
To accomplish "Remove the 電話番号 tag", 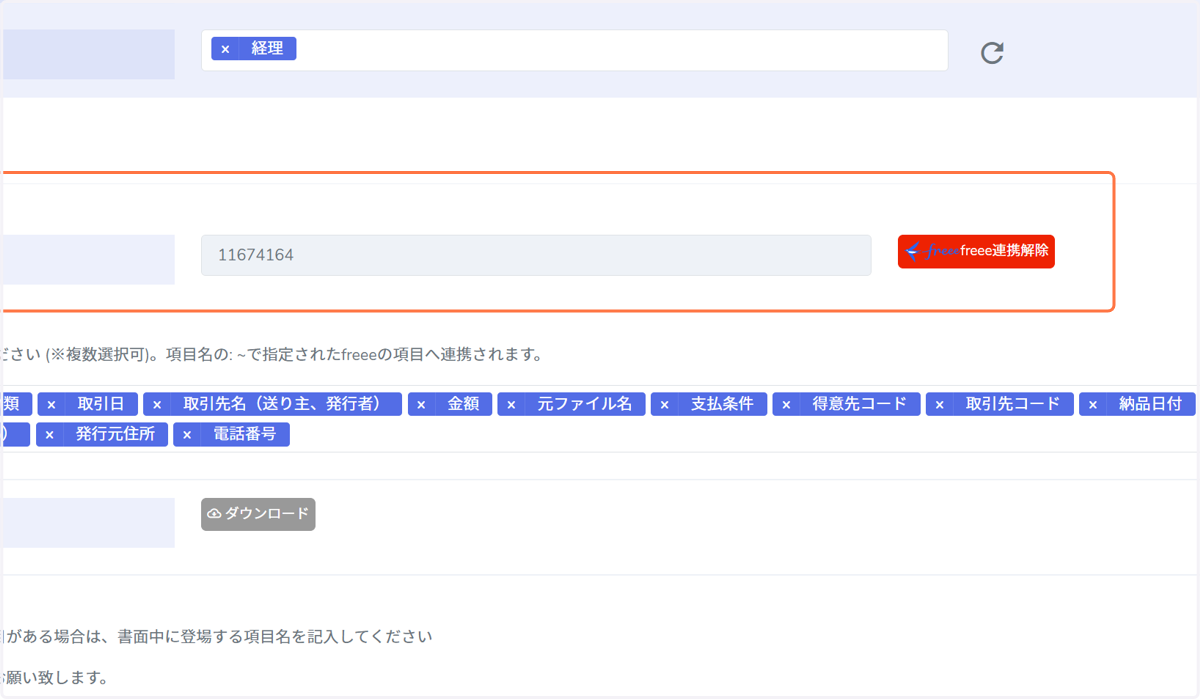I will pyautogui.click(x=186, y=435).
